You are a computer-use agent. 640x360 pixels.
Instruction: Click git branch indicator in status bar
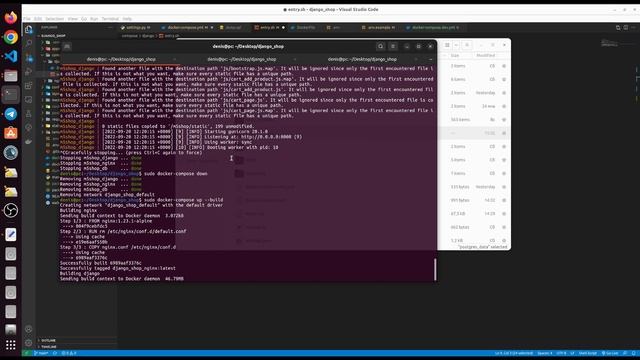click(41, 353)
